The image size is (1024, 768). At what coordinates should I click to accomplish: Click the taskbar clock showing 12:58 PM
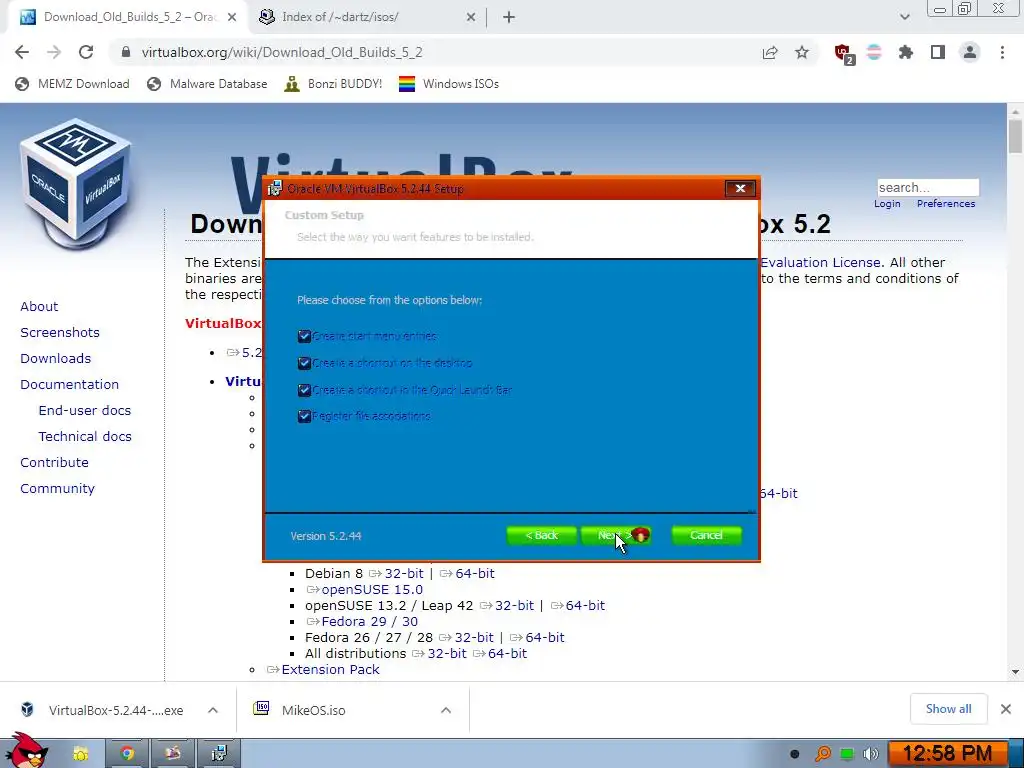tap(947, 754)
